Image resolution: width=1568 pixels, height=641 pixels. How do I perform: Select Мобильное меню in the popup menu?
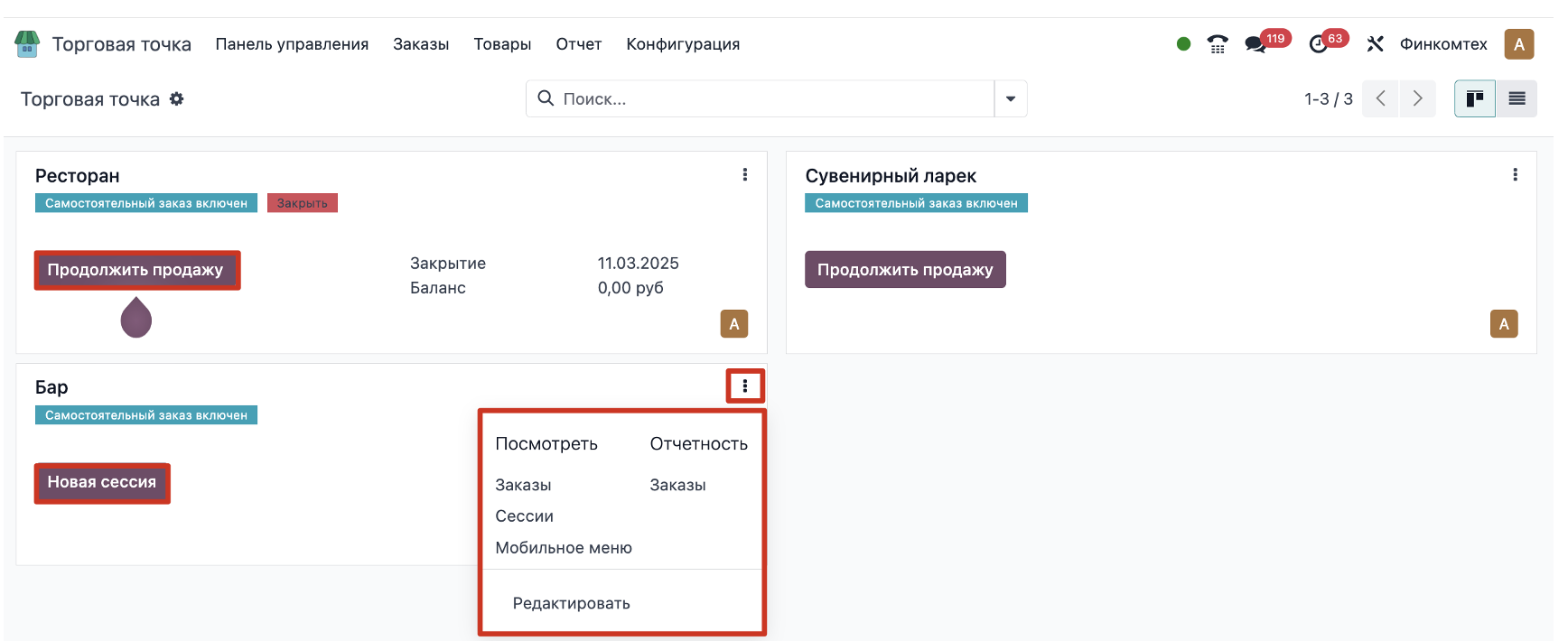point(564,548)
